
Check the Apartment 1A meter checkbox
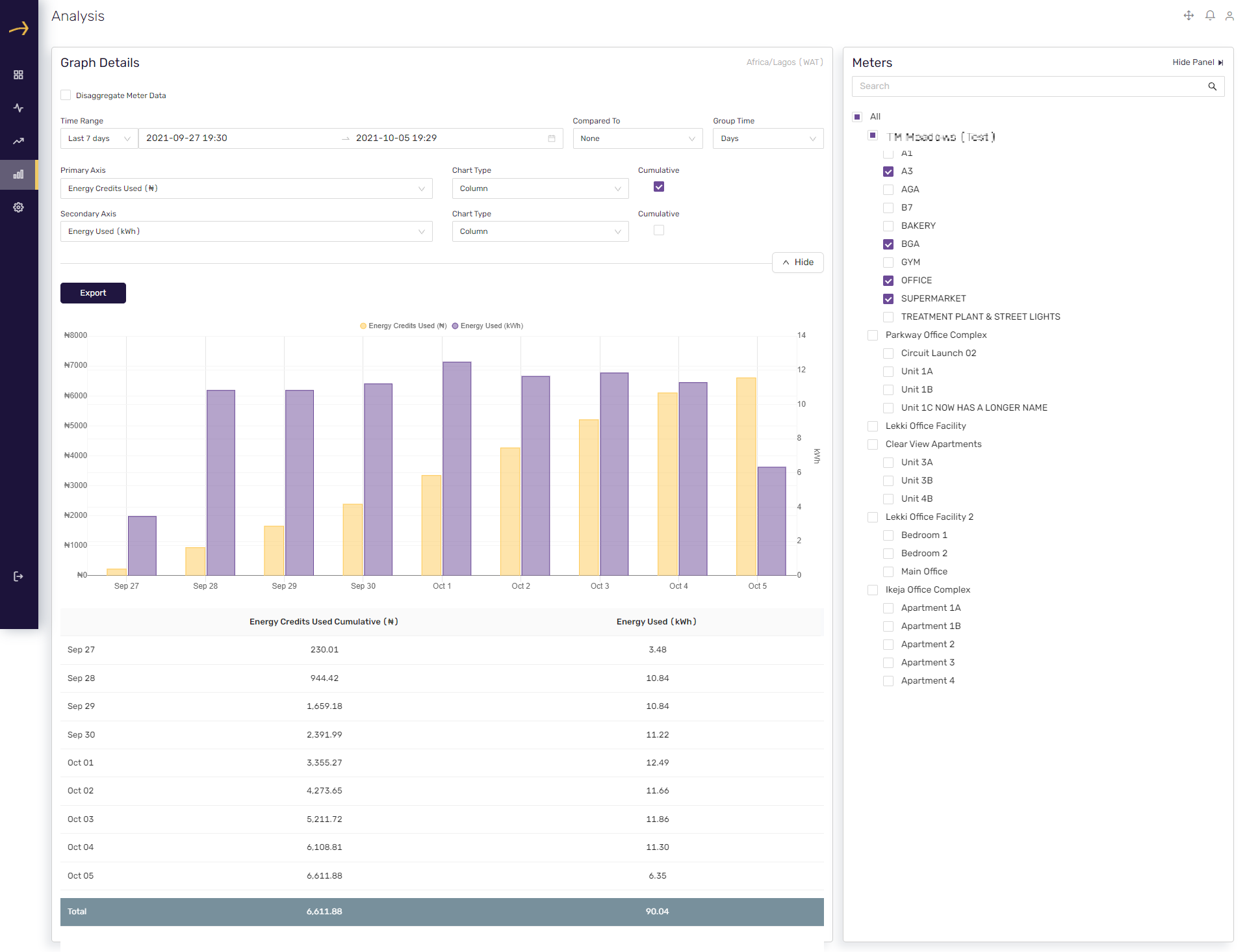tap(888, 608)
